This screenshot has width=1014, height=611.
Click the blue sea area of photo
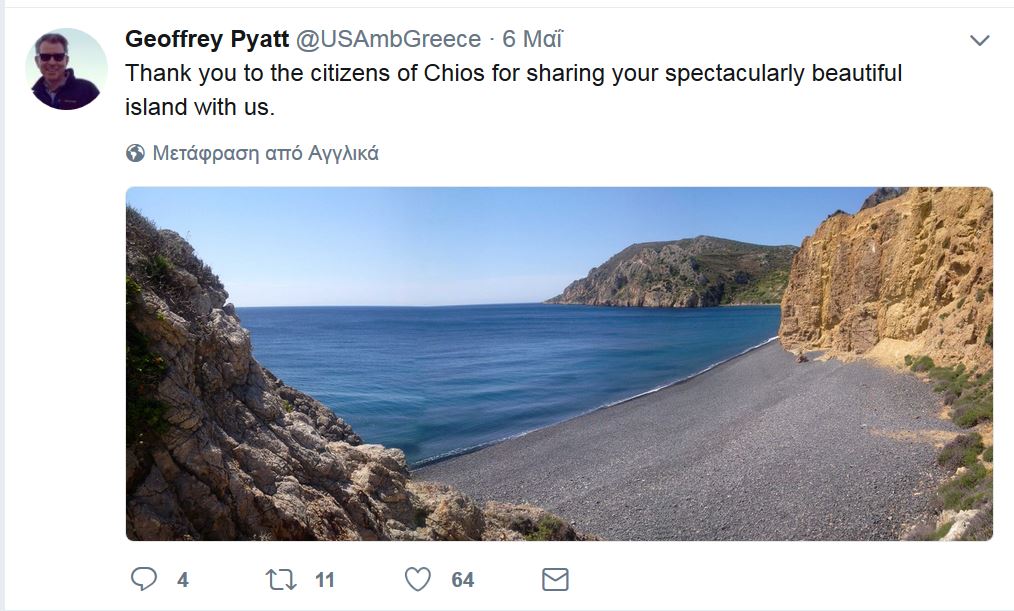(x=504, y=369)
